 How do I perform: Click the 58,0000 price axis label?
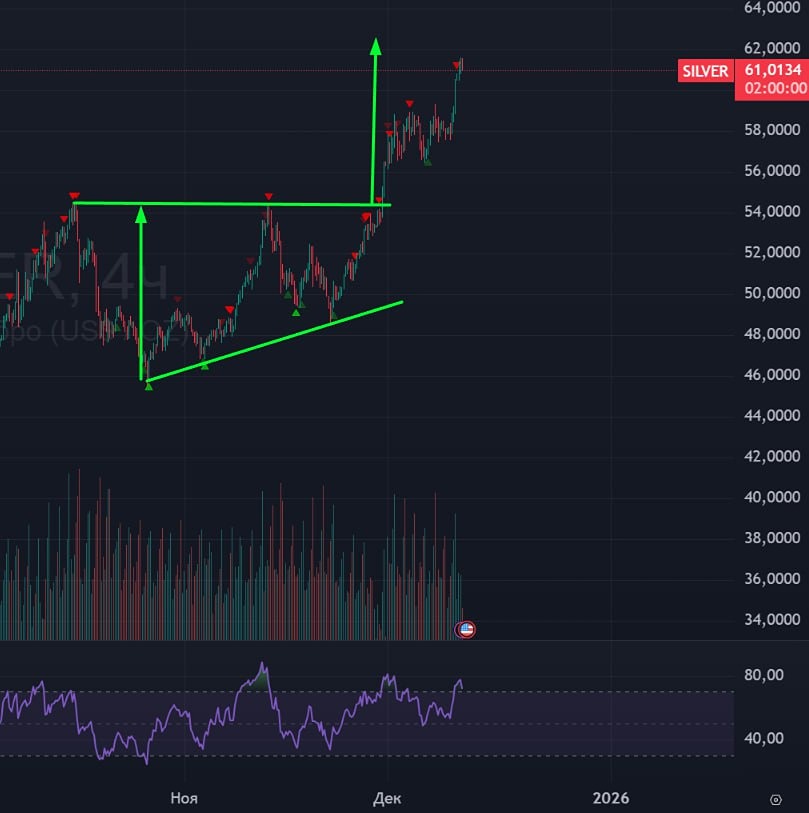click(x=772, y=130)
